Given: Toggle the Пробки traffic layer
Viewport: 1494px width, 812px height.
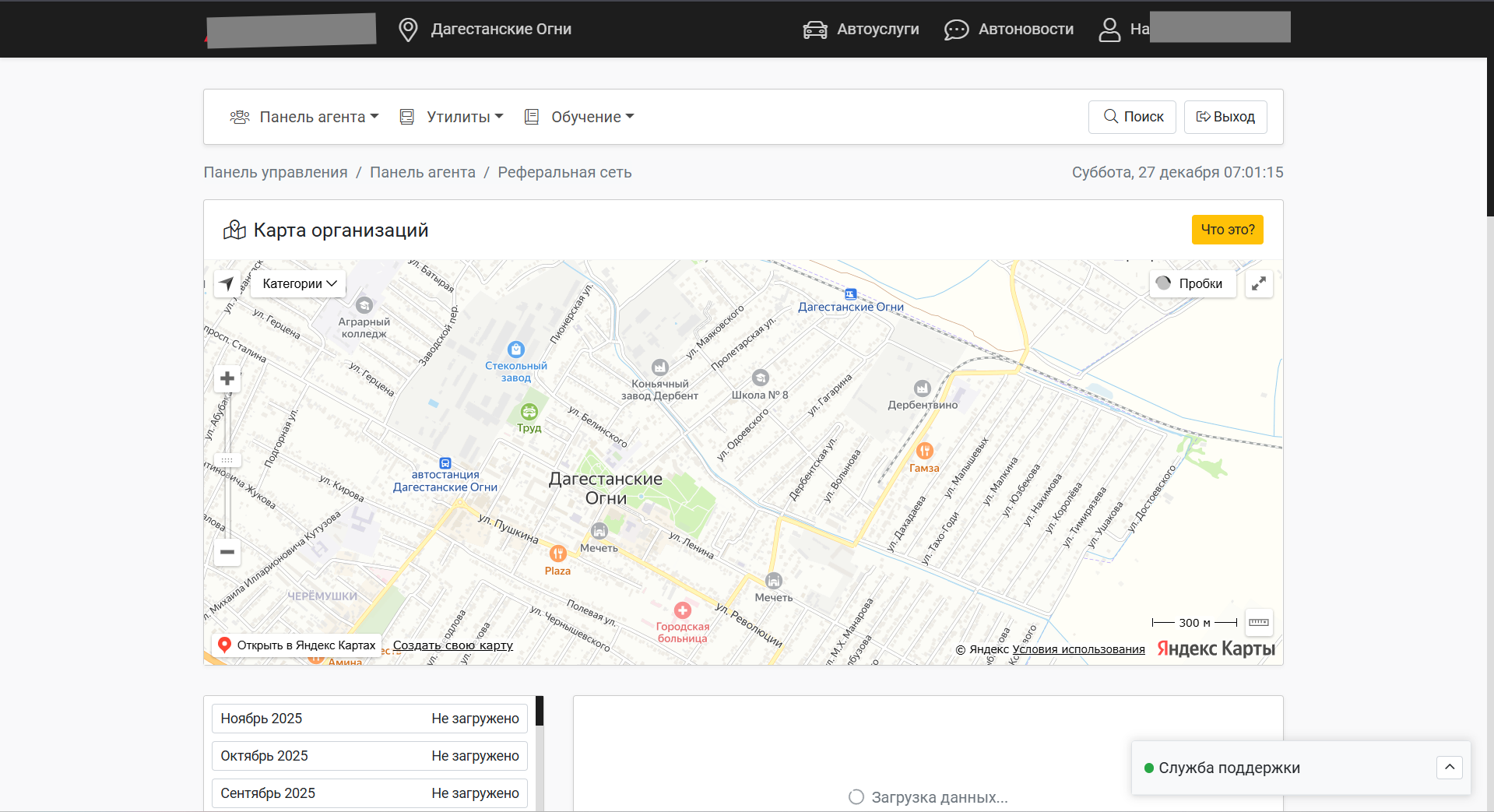Looking at the screenshot, I should [1192, 283].
